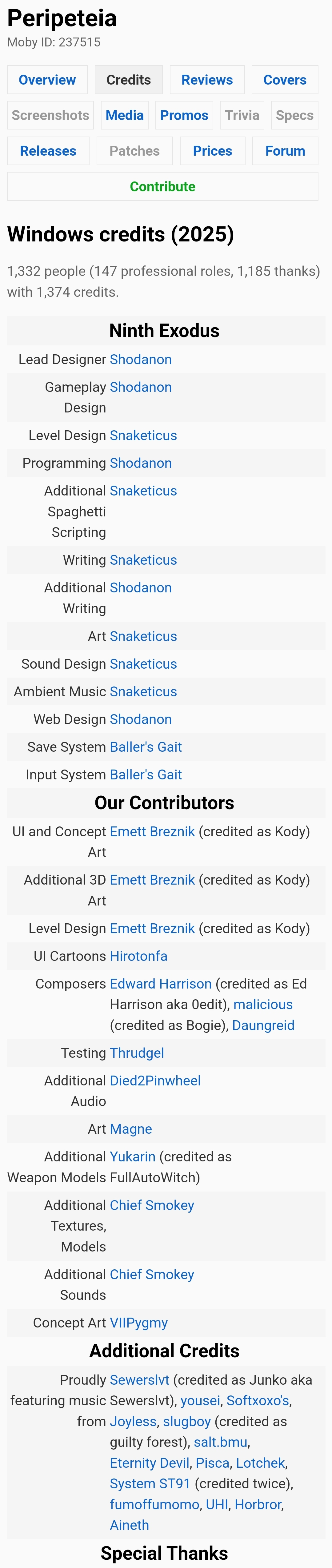
Task: Click the green Contribute button
Action: pos(163,186)
